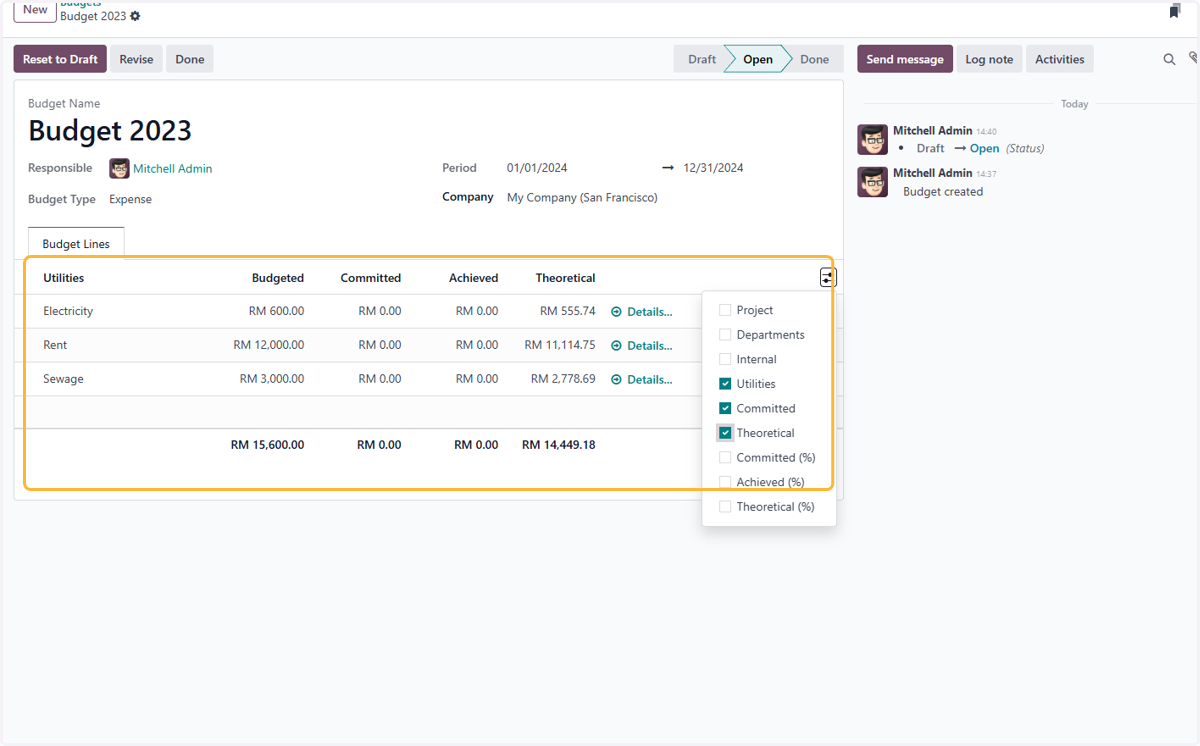Click Mitchell Admin avatar beside Responsible
Viewport: 1200px width, 746px height.
pyautogui.click(x=119, y=169)
